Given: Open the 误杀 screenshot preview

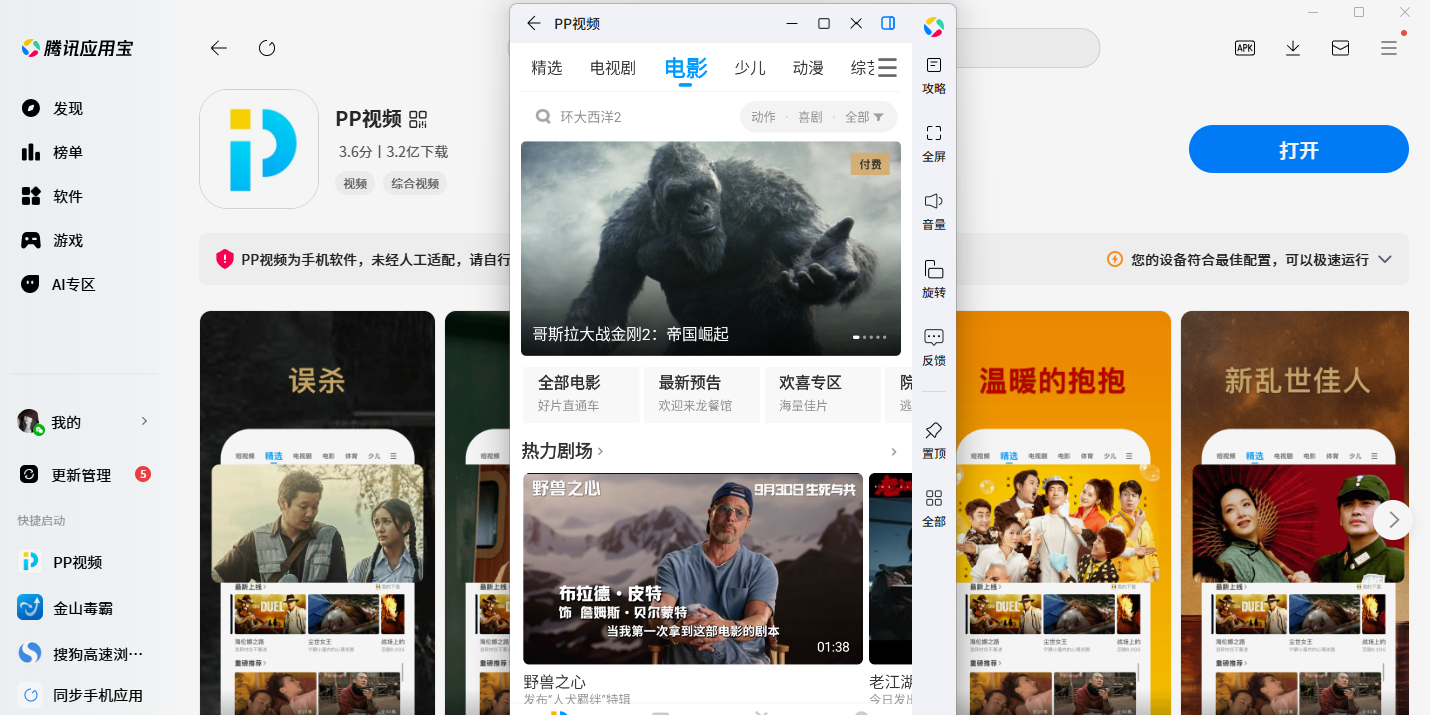Looking at the screenshot, I should point(317,512).
